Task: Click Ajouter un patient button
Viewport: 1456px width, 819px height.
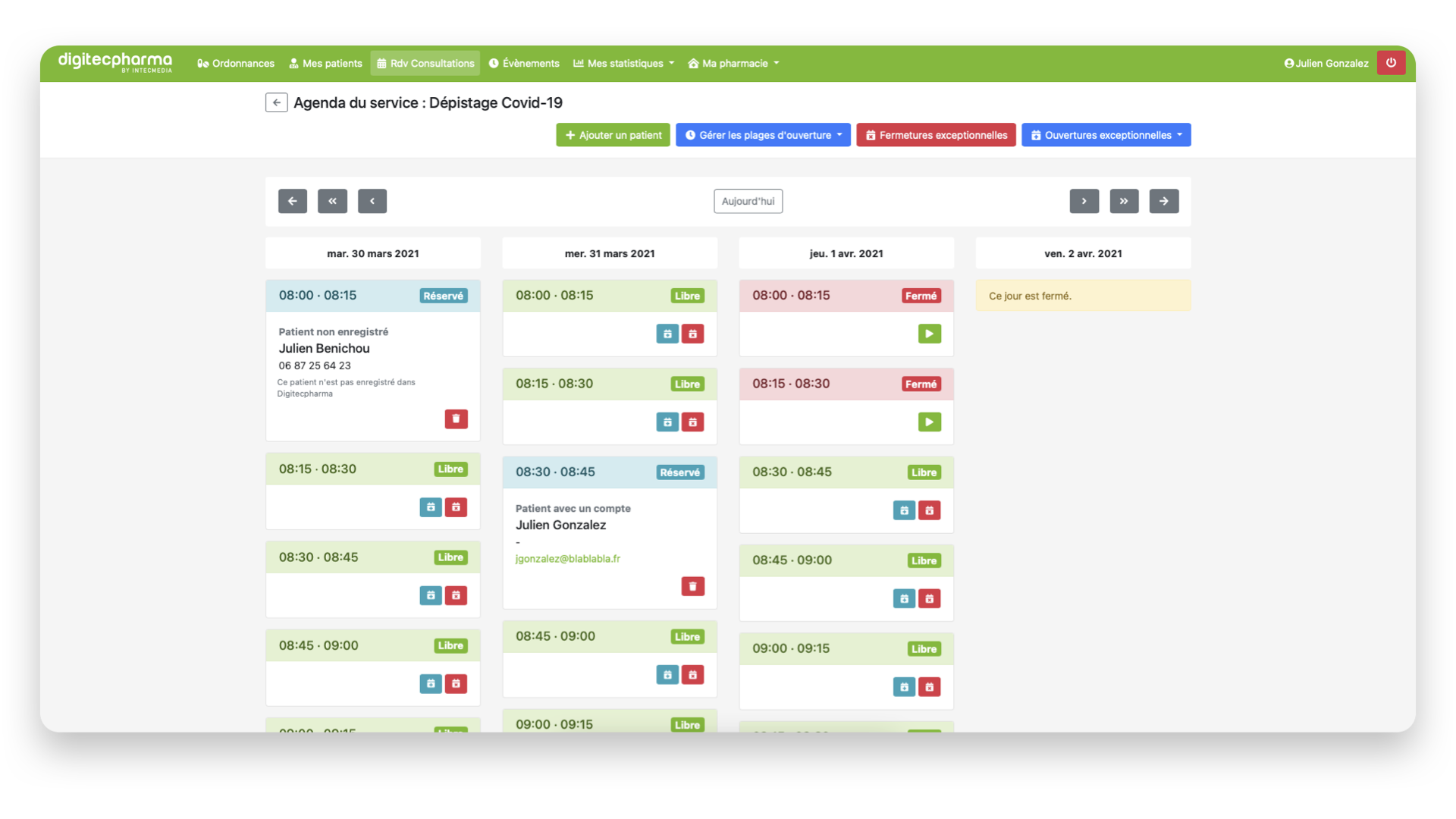Action: point(613,135)
